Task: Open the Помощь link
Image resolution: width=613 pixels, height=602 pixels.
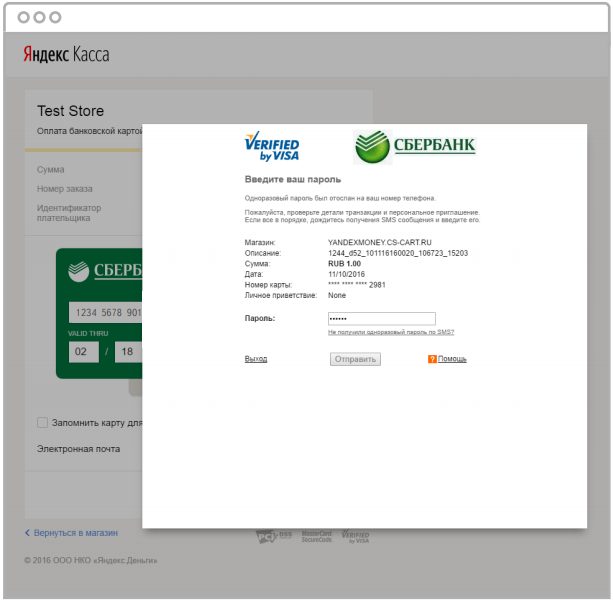Action: click(452, 358)
